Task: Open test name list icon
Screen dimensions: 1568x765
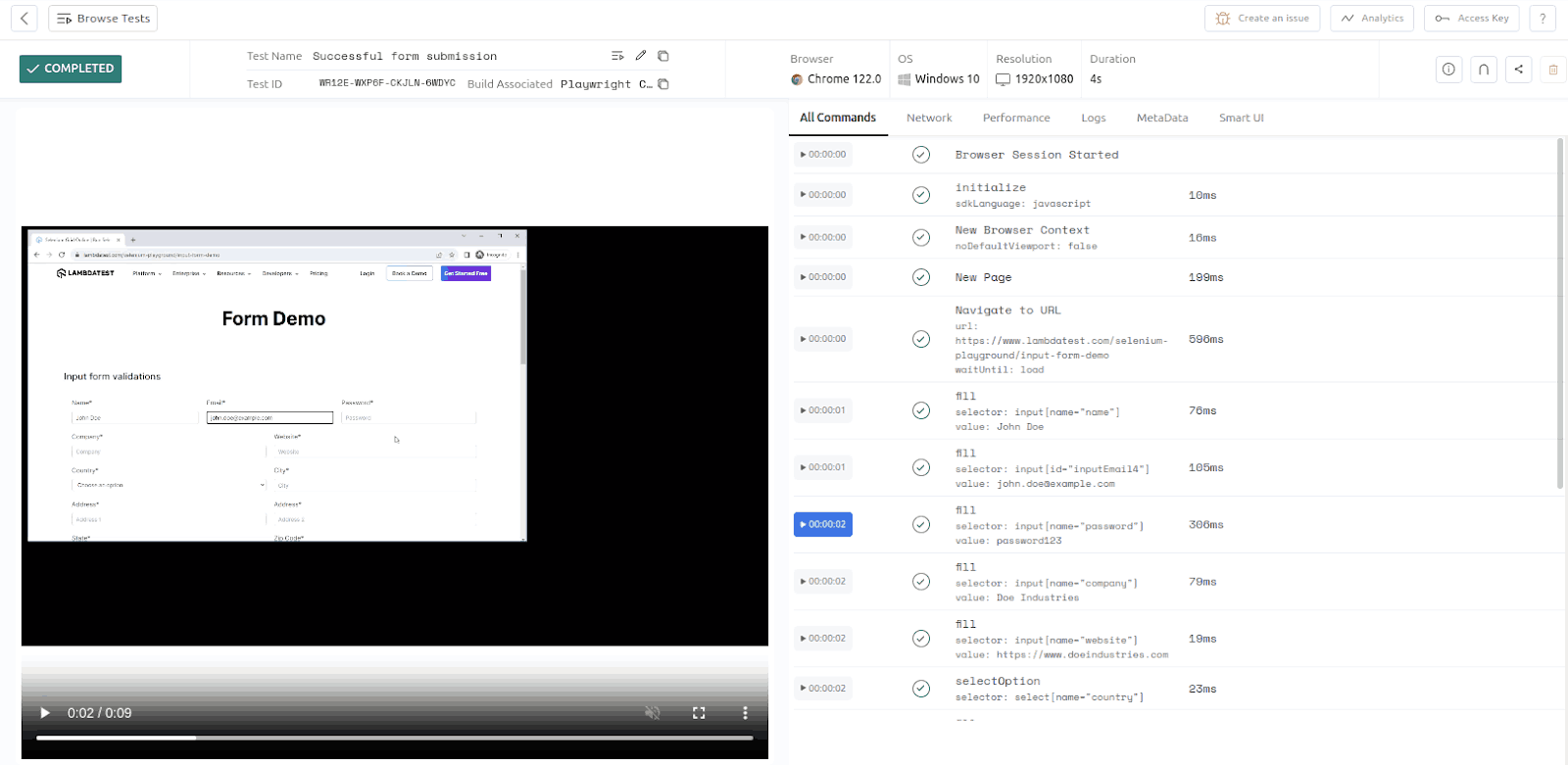Action: click(617, 56)
